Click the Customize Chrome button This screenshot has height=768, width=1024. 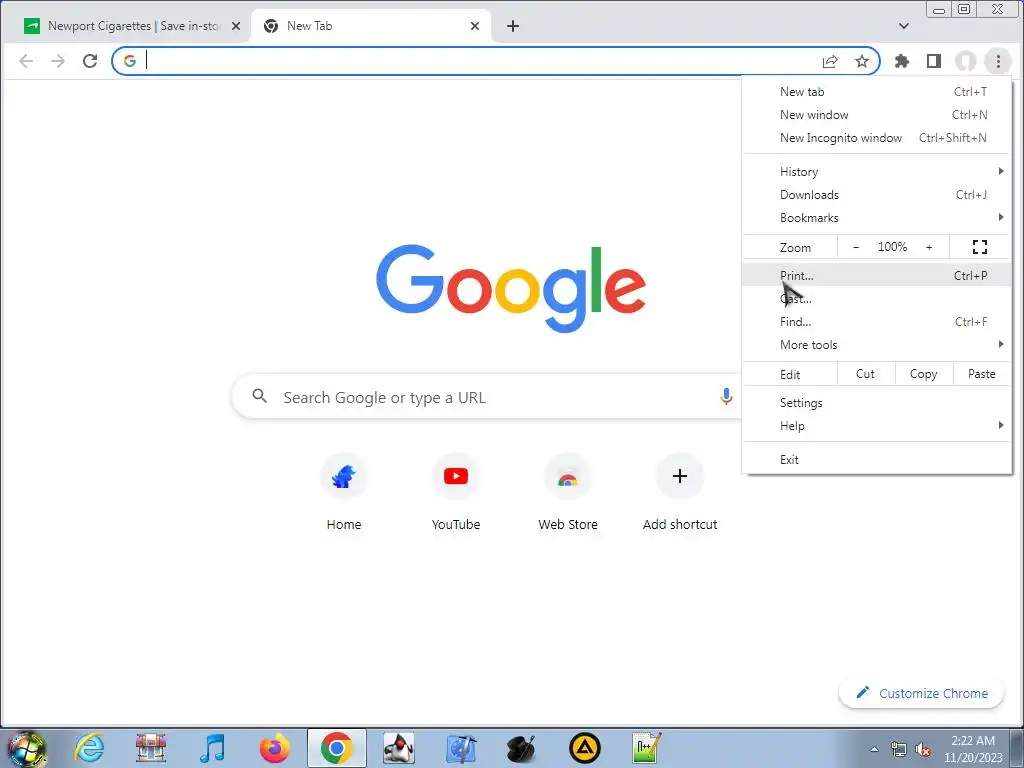(x=921, y=693)
